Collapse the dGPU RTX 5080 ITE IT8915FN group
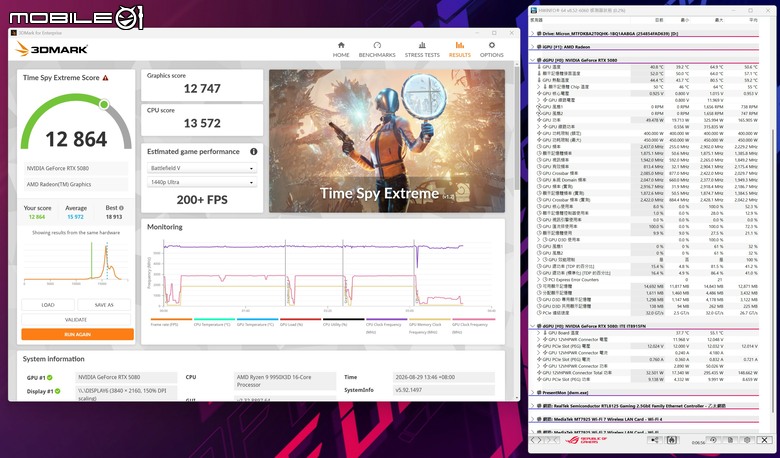The height and width of the screenshot is (458, 780). click(x=533, y=326)
